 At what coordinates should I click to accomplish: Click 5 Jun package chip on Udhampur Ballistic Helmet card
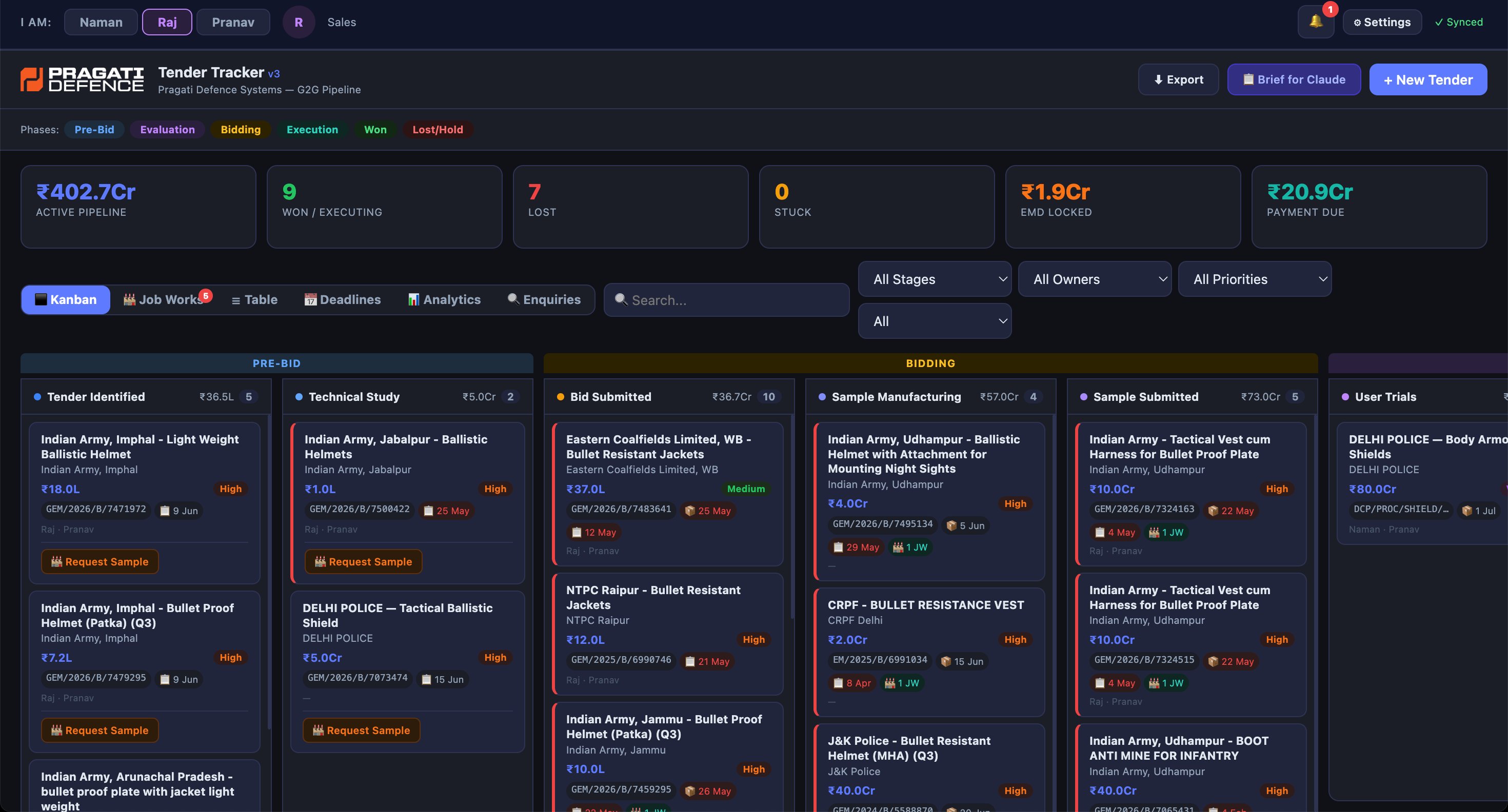click(x=965, y=525)
